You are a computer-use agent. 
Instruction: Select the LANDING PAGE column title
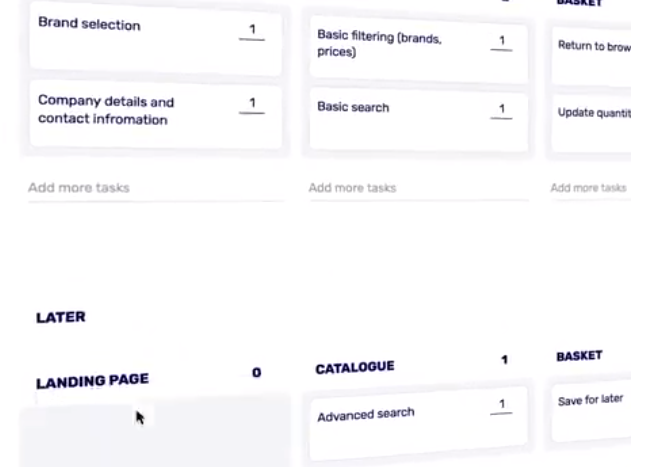(x=92, y=381)
